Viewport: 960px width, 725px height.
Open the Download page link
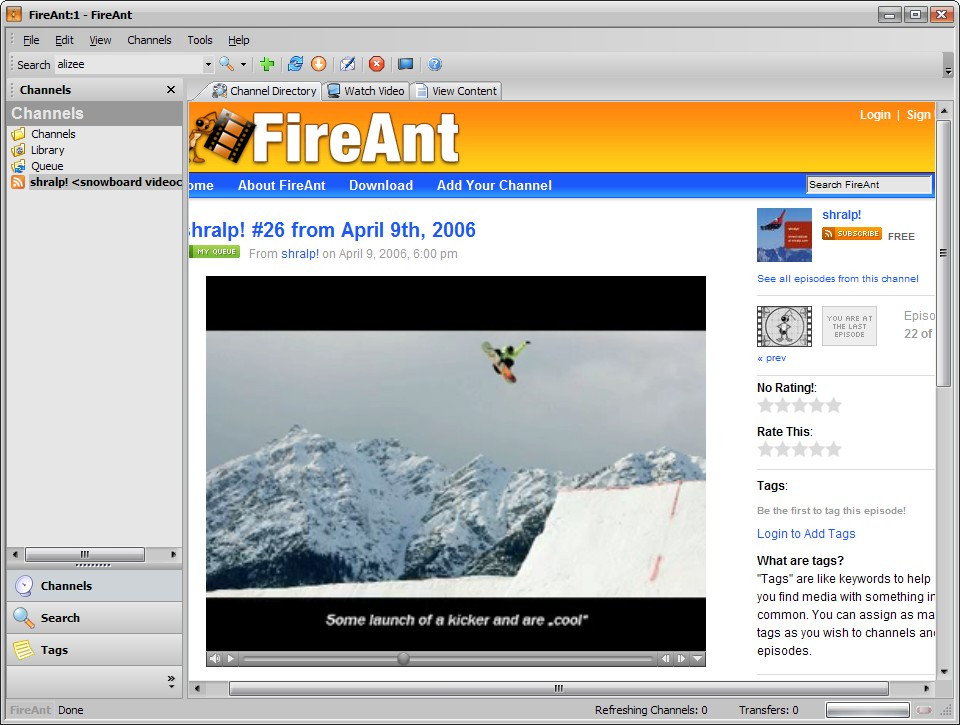click(x=381, y=185)
